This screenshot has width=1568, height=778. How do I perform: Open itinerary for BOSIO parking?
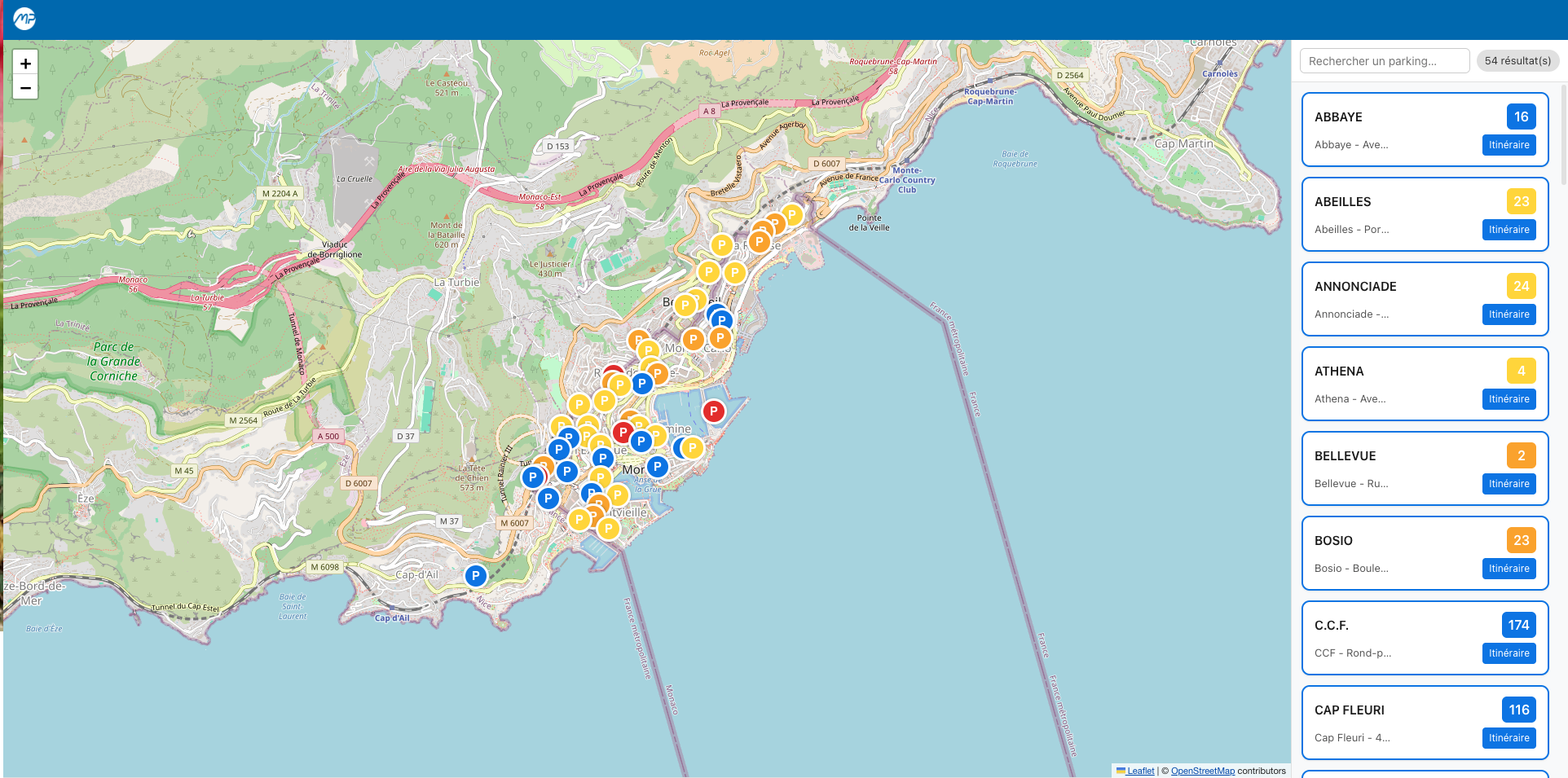pos(1509,569)
